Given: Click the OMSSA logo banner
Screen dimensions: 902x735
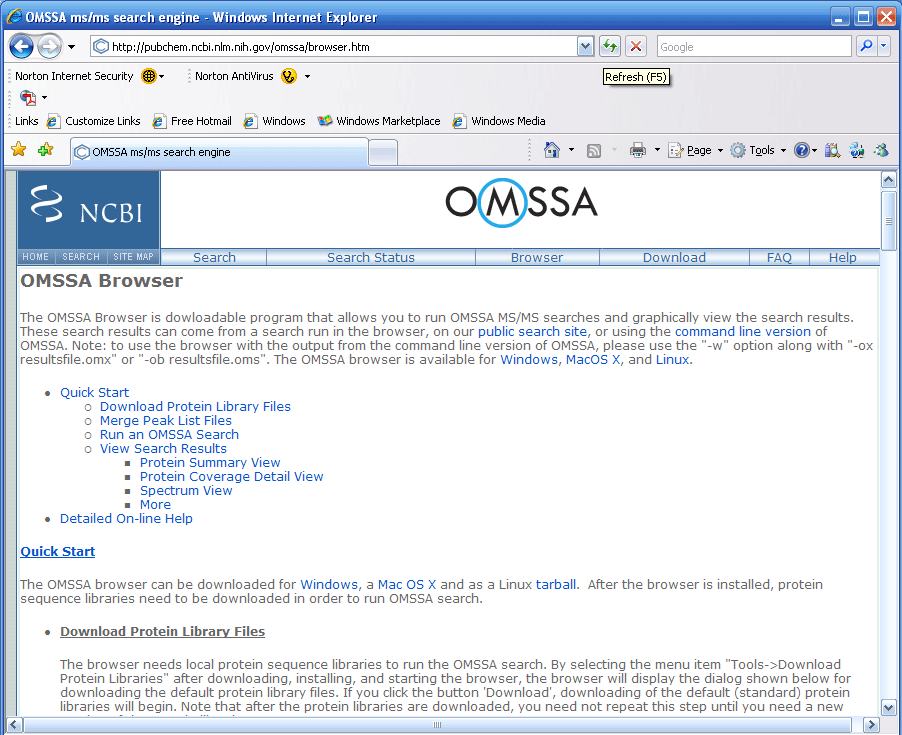Looking at the screenshot, I should (521, 202).
